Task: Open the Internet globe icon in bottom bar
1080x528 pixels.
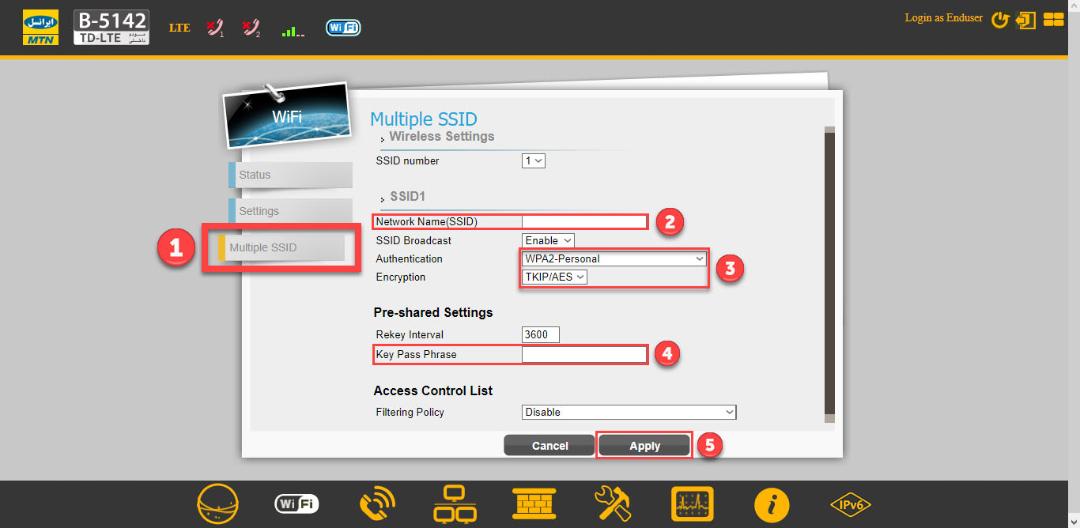Action: pos(218,505)
